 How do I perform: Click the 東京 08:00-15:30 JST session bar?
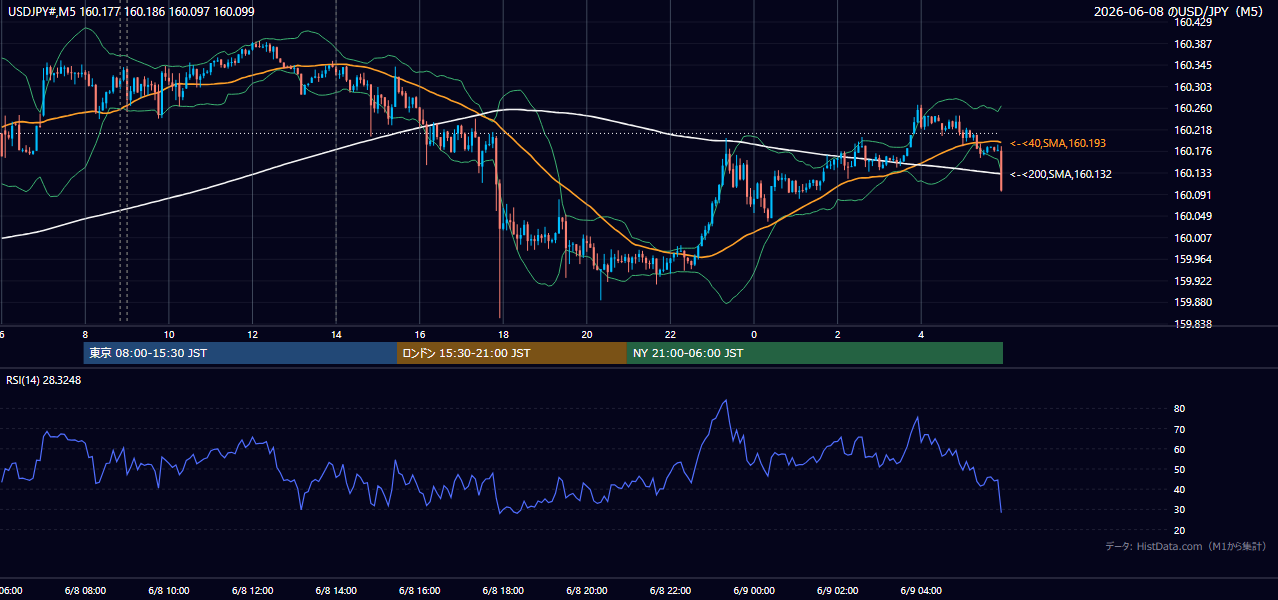tap(240, 353)
